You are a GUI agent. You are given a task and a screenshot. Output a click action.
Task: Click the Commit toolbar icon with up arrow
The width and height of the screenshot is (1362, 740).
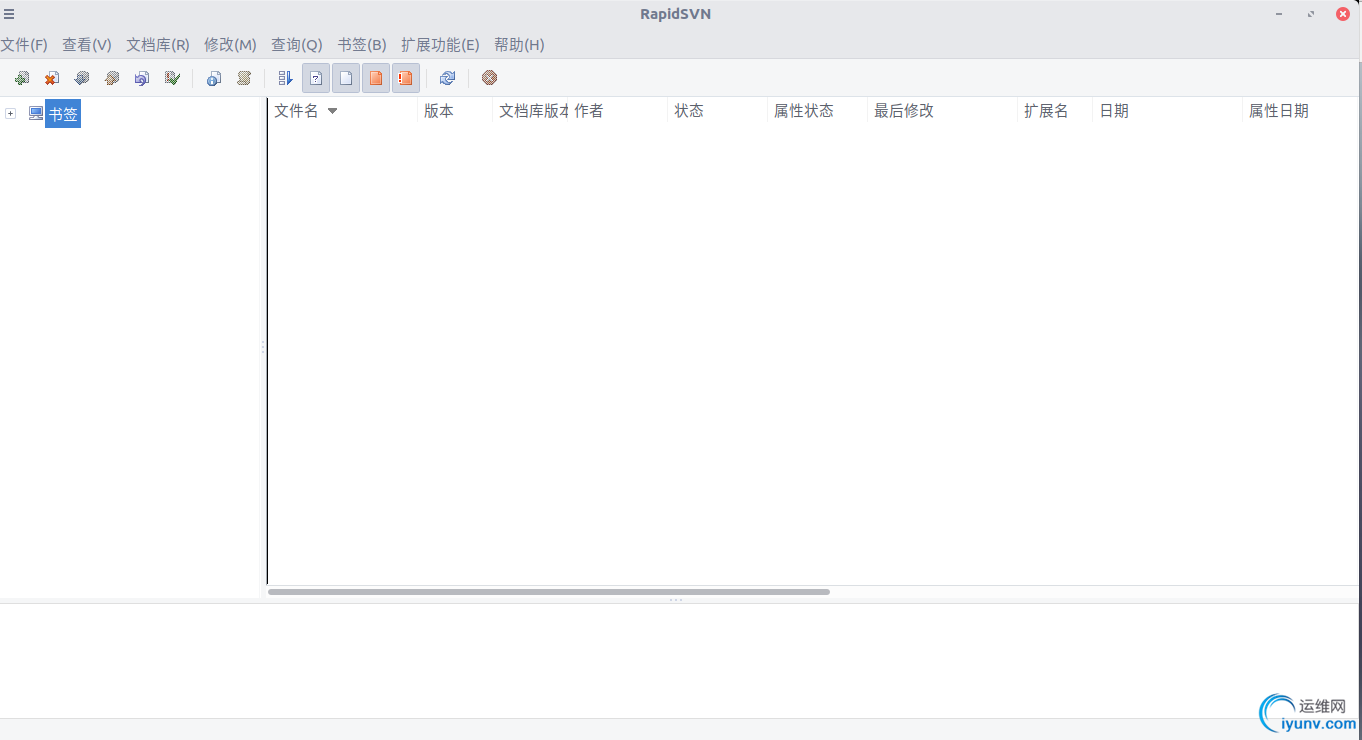point(111,78)
